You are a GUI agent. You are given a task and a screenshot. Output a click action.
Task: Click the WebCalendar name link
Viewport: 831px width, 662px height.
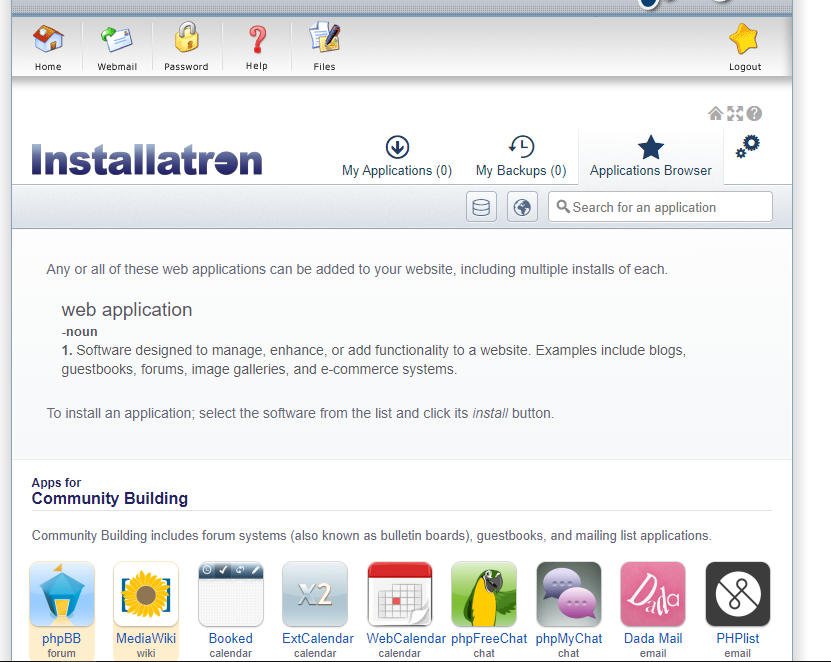pos(406,638)
